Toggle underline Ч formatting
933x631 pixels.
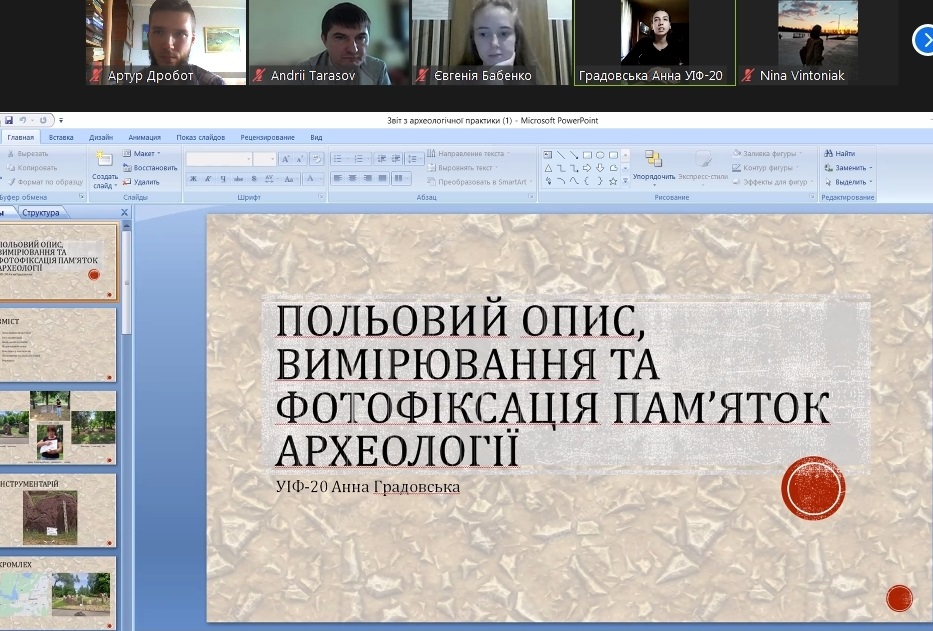223,179
